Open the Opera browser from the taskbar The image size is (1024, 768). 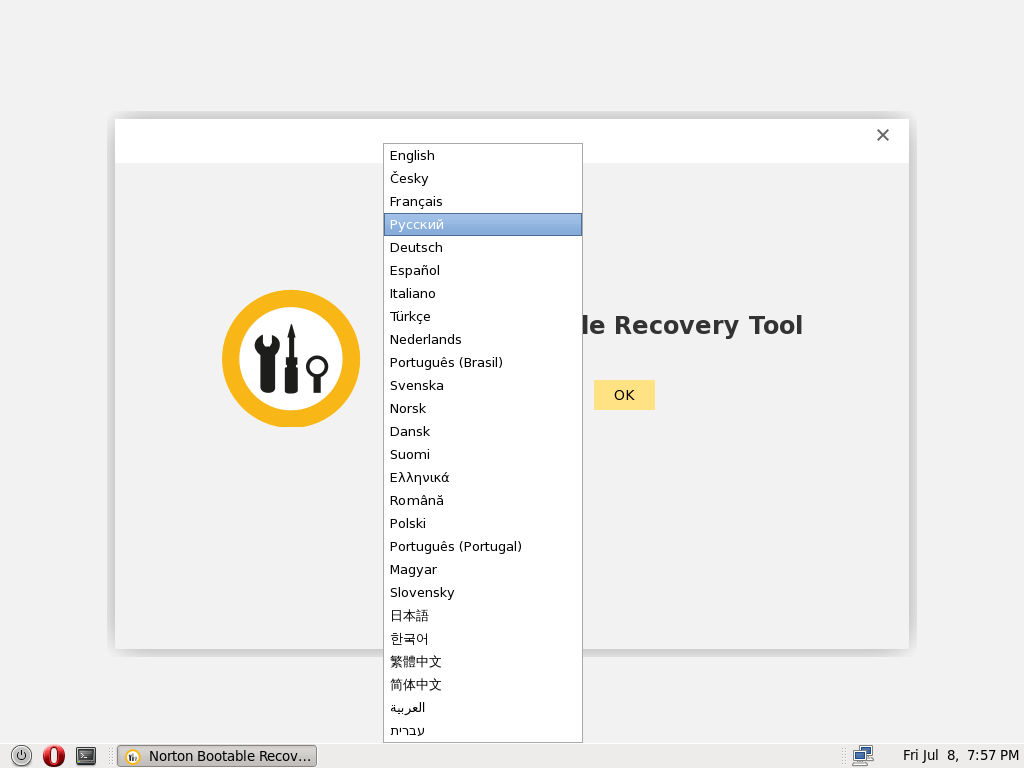tap(54, 756)
